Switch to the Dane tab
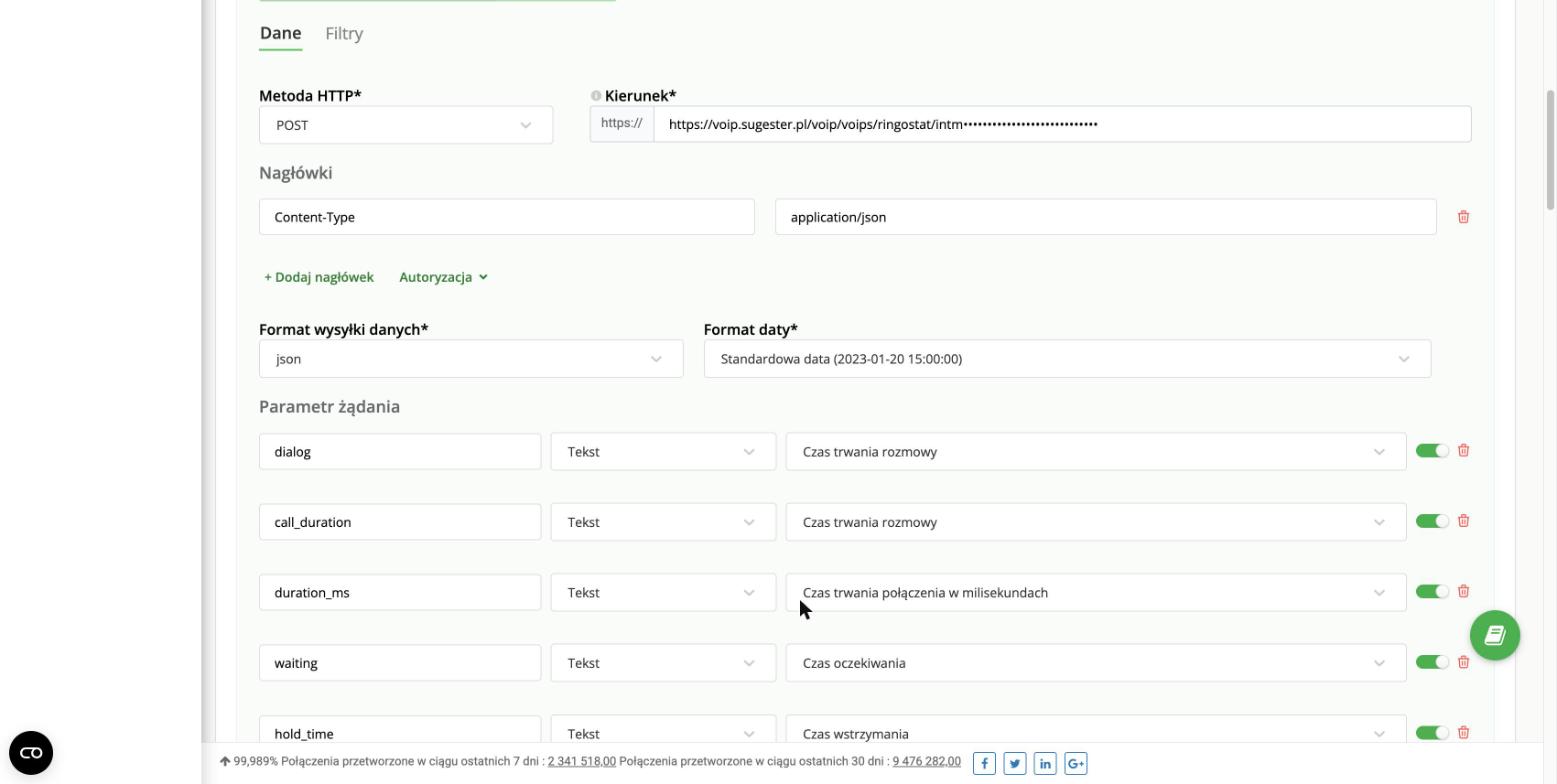 [x=280, y=33]
